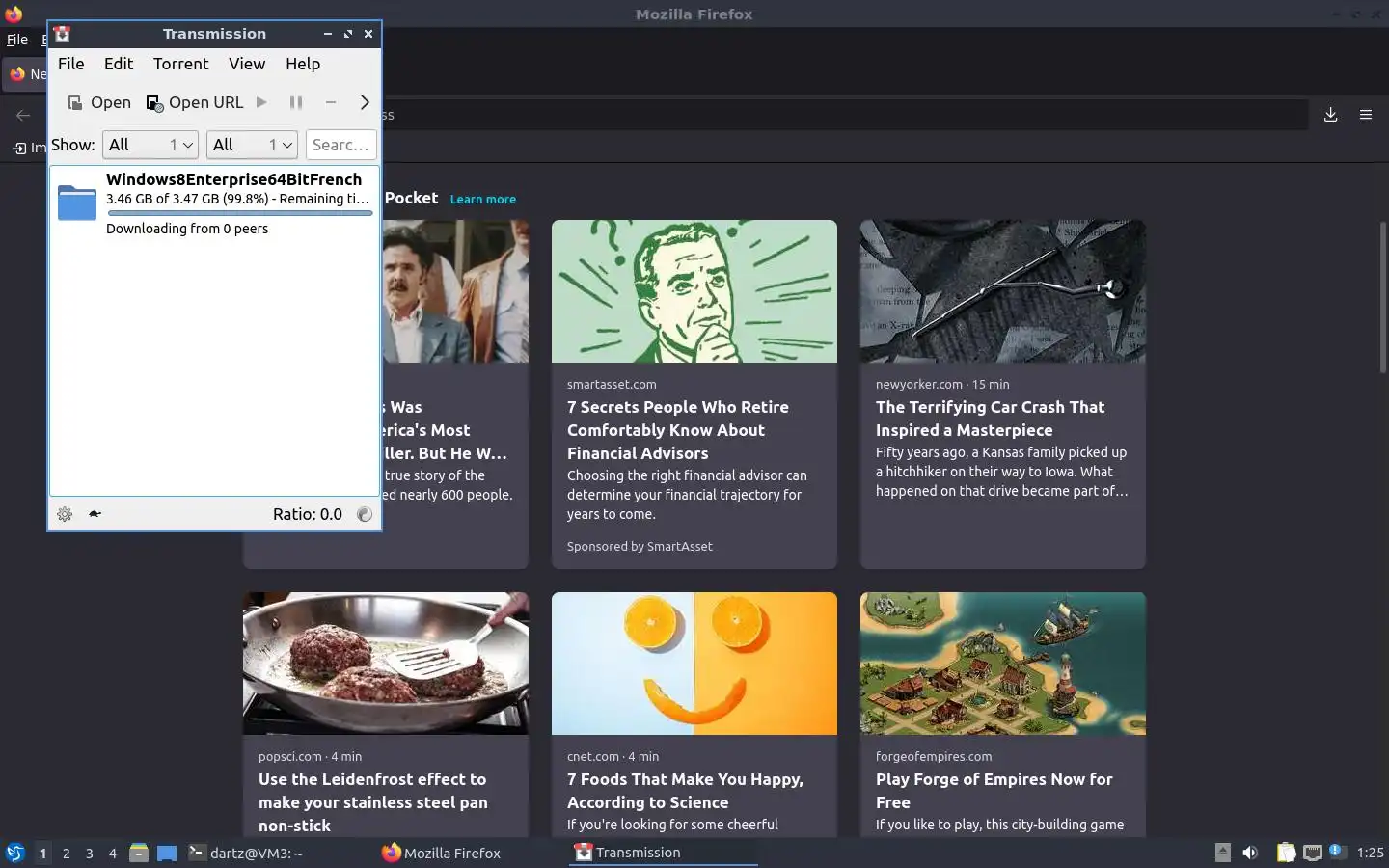
Task: Click the clock showing 1:25
Action: tap(1370, 853)
